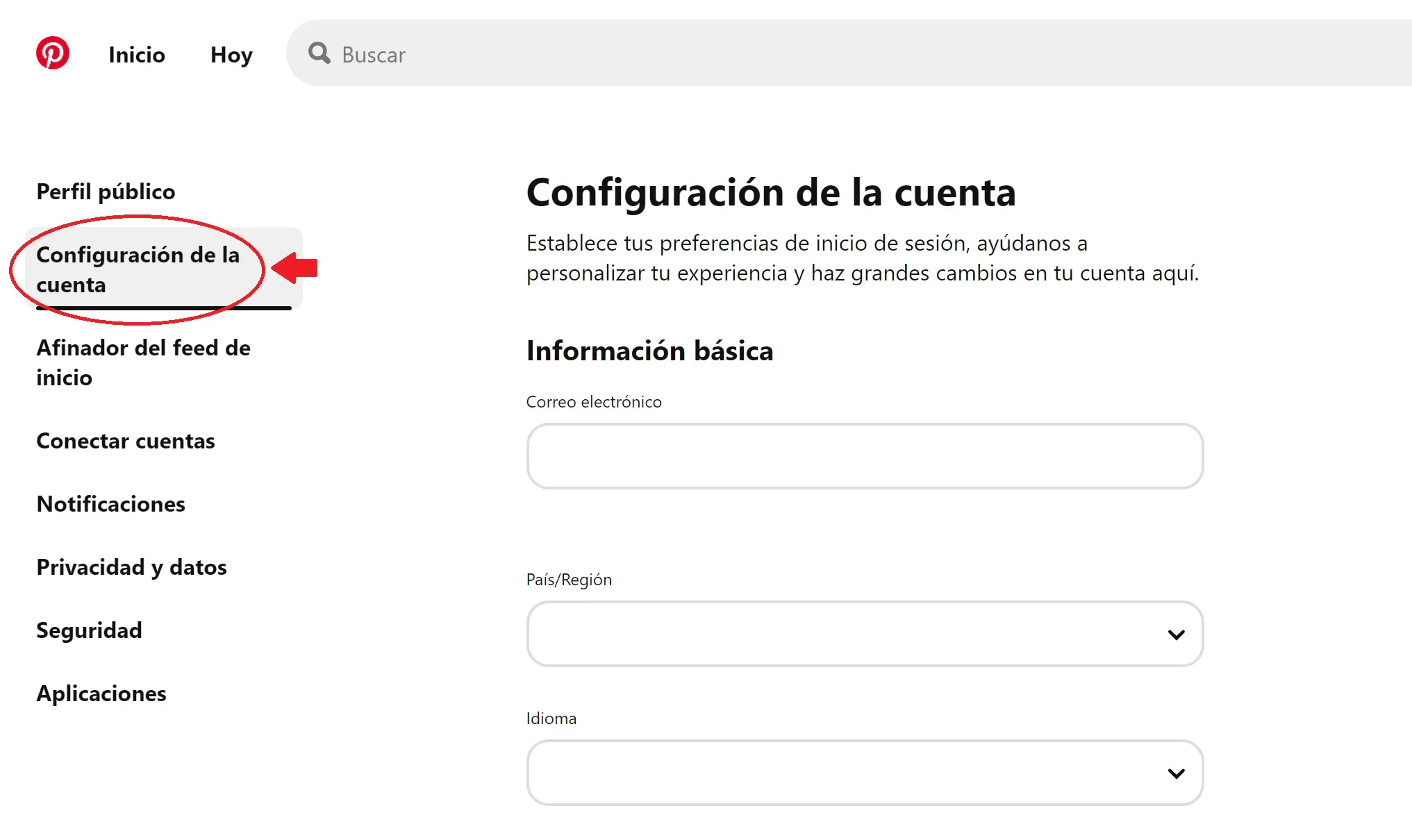Open the Hoy tab
The width and height of the screenshot is (1412, 840).
click(231, 55)
